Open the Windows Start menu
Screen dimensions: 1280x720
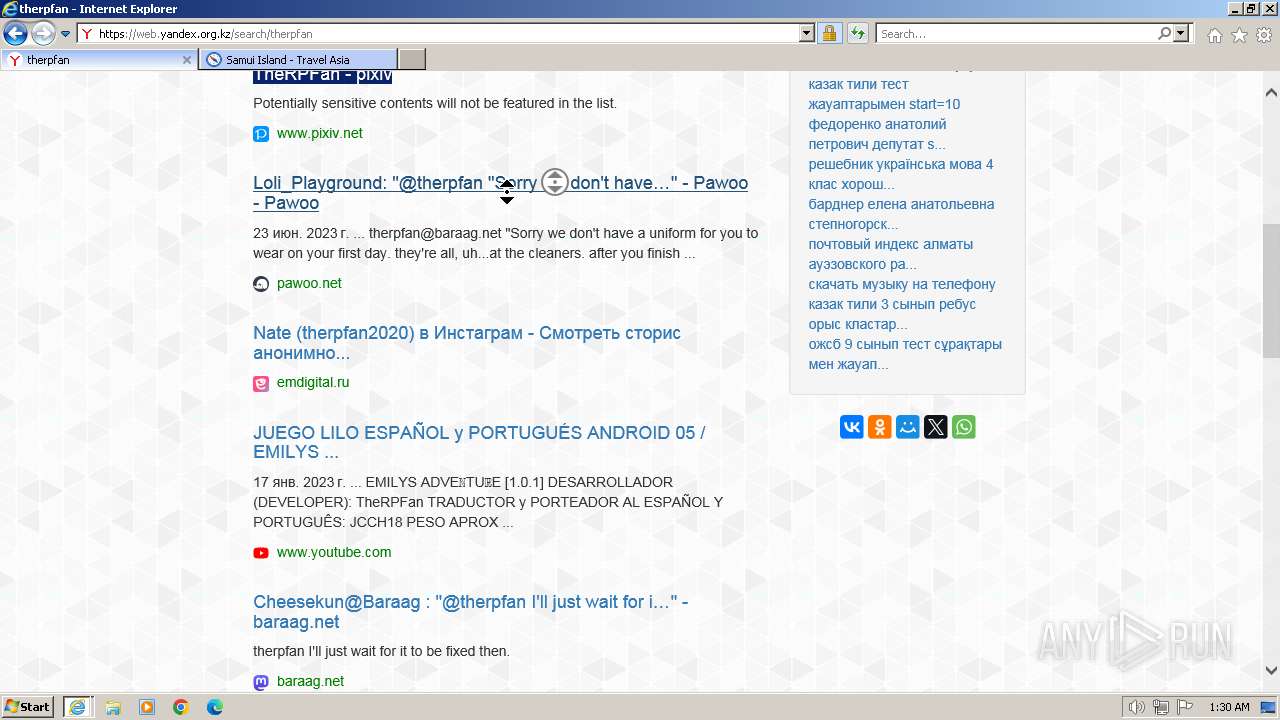click(28, 706)
